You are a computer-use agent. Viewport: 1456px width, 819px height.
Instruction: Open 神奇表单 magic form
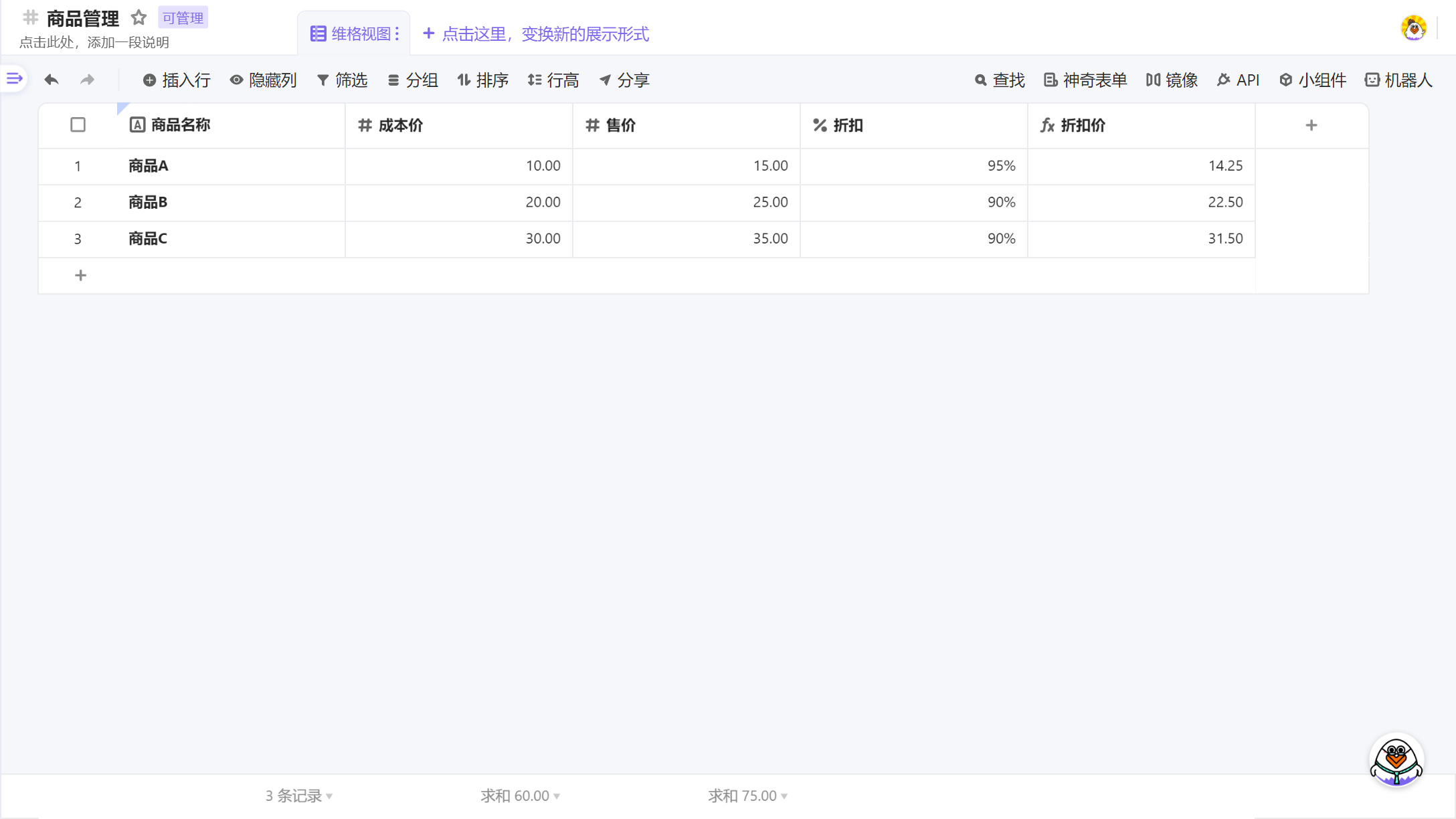tap(1085, 80)
